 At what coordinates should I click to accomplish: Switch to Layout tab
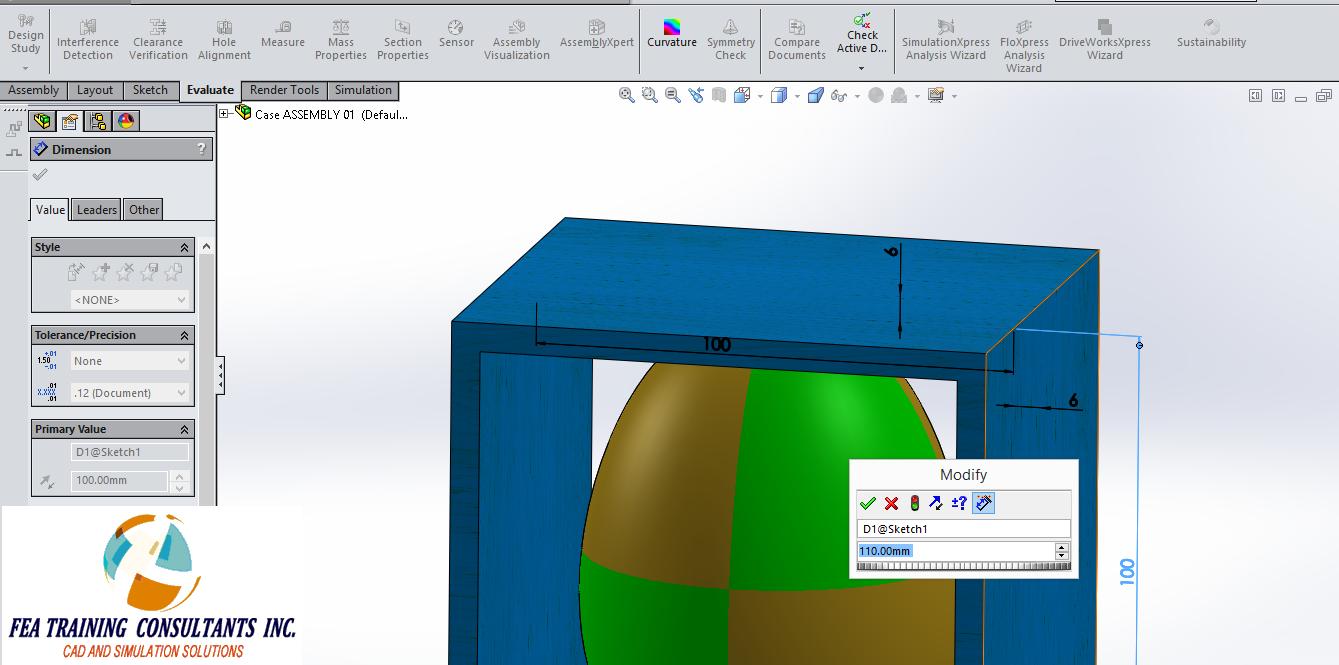pos(95,90)
